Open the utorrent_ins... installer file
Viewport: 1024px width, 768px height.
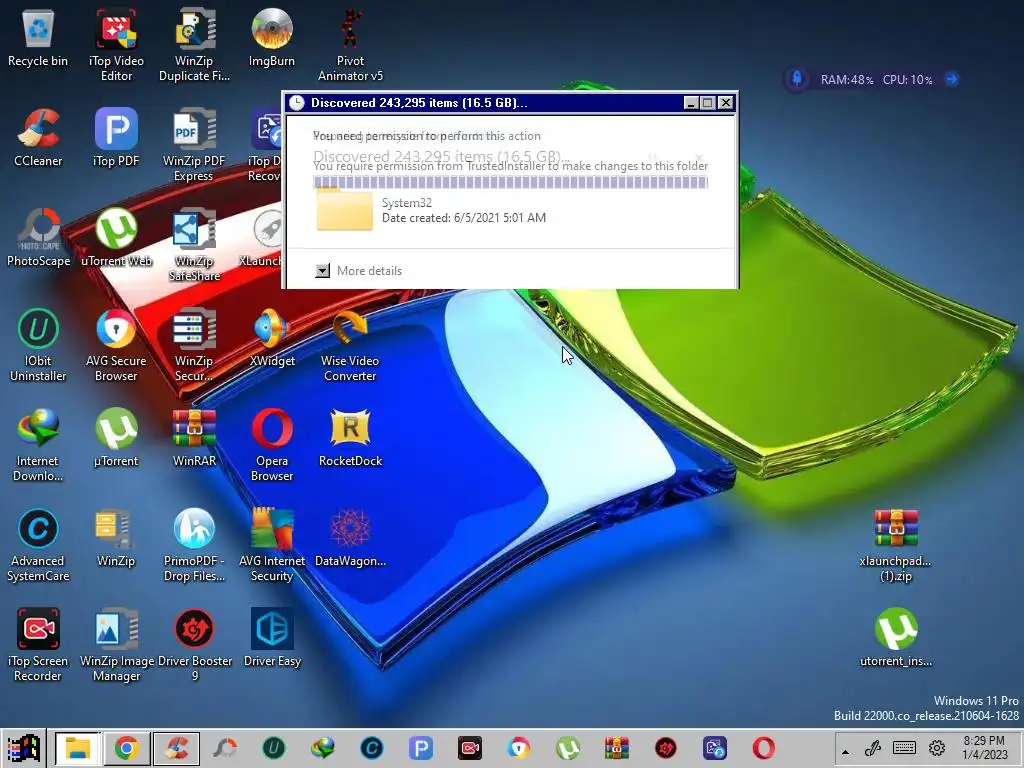point(895,638)
